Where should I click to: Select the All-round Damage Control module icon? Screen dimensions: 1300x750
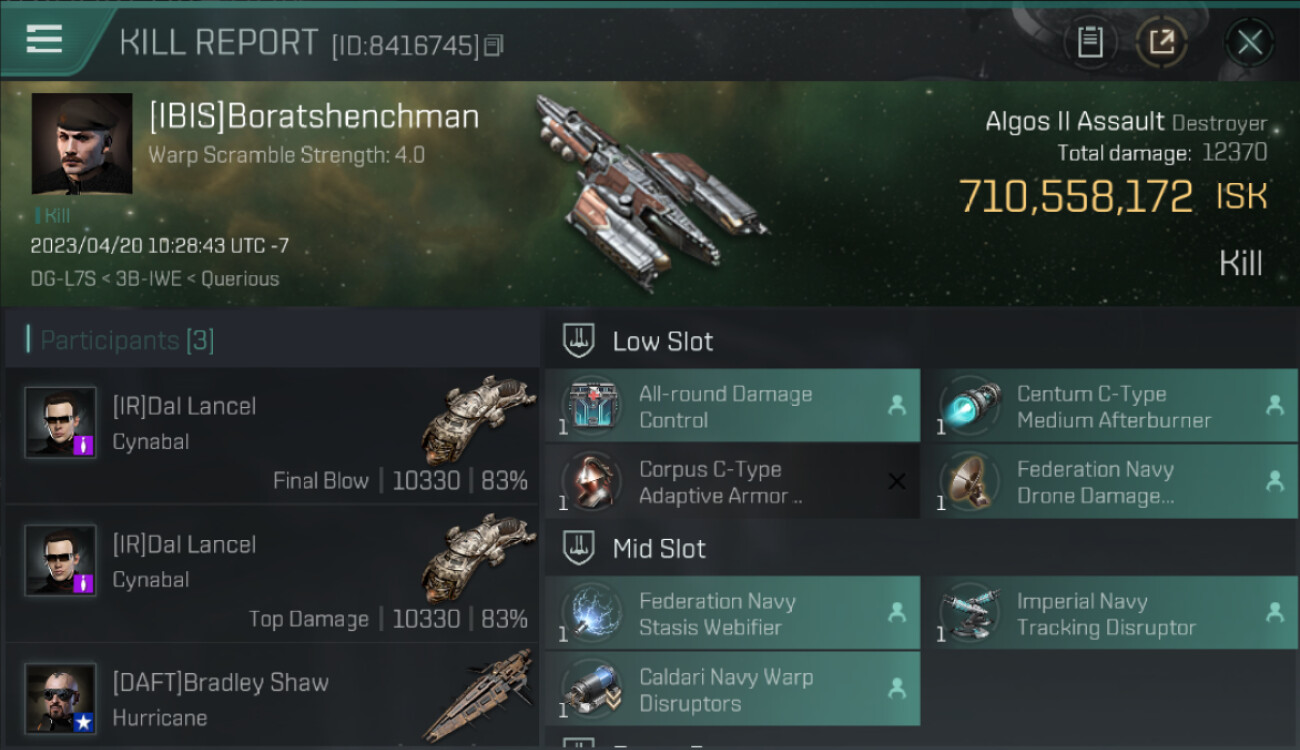pyautogui.click(x=594, y=407)
